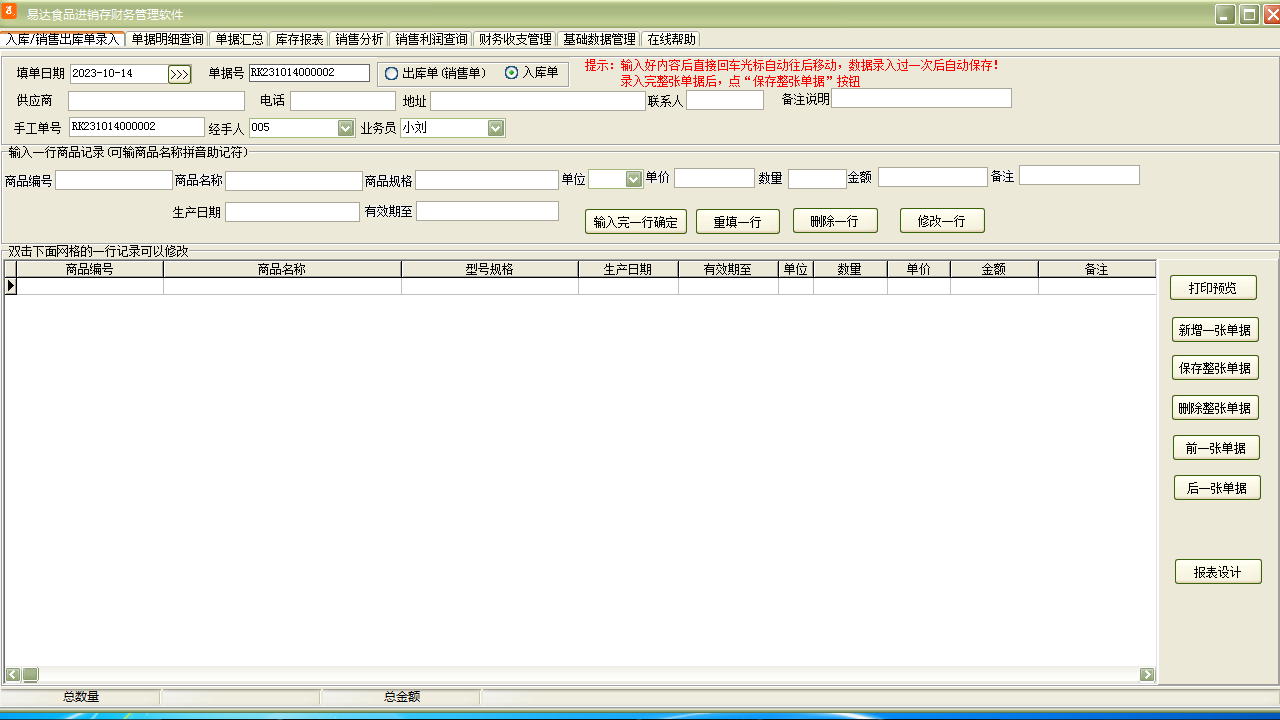Open 报表设计 button

(1218, 572)
